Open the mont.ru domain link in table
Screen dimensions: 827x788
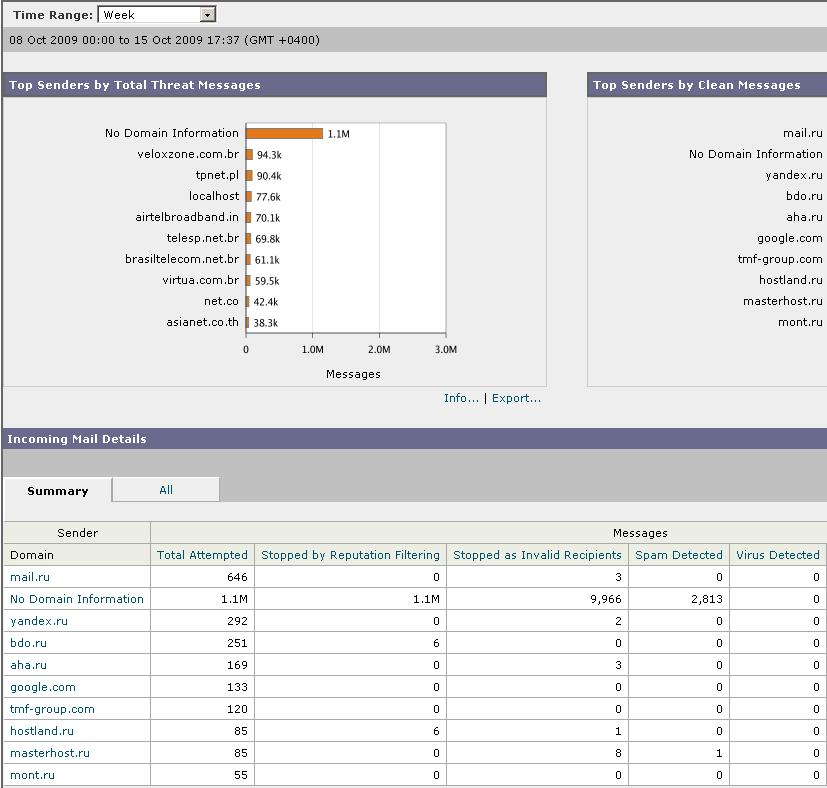32,775
